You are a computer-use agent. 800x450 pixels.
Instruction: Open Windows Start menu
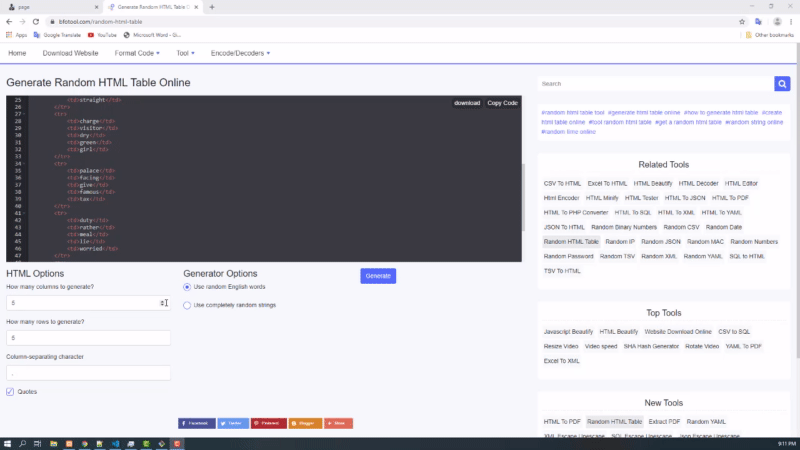tap(7, 444)
